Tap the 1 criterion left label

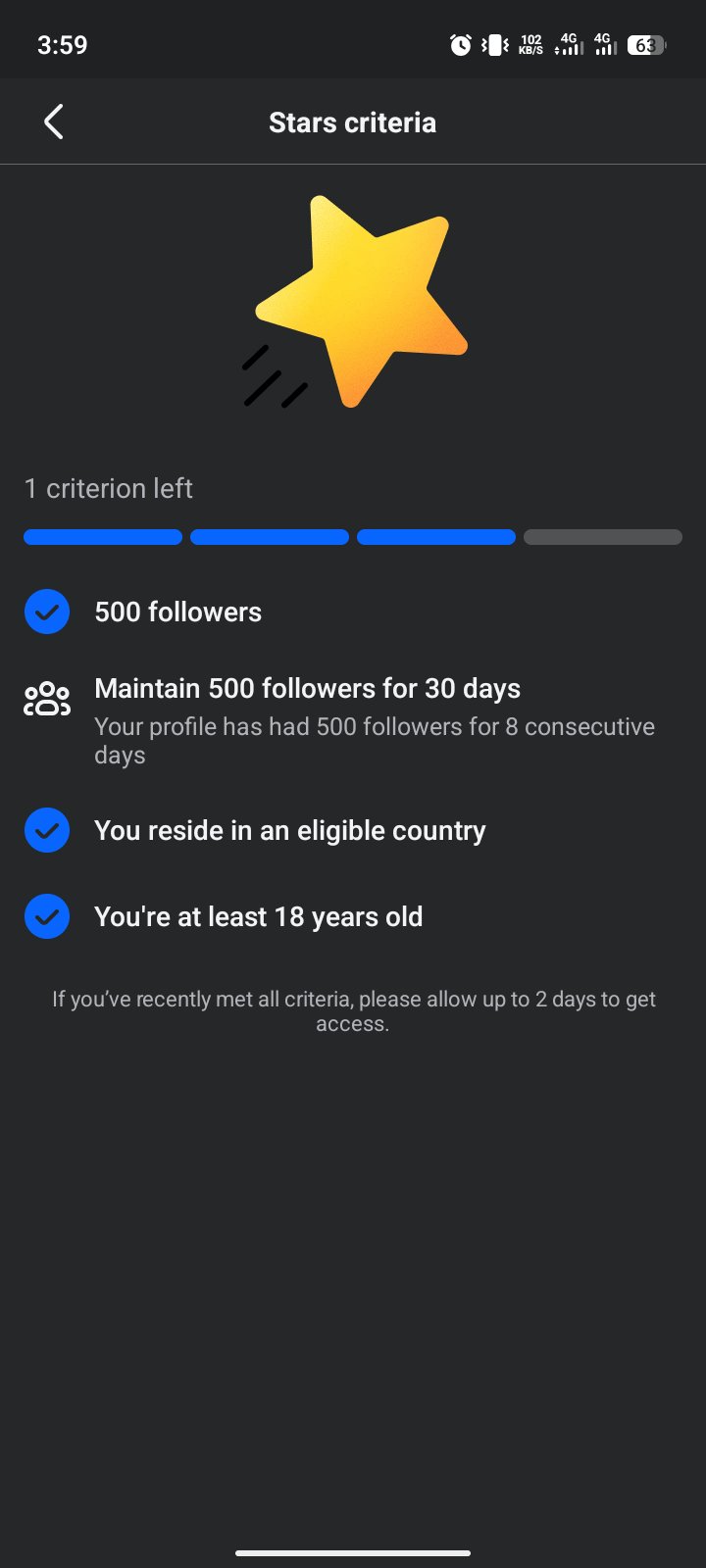point(108,488)
